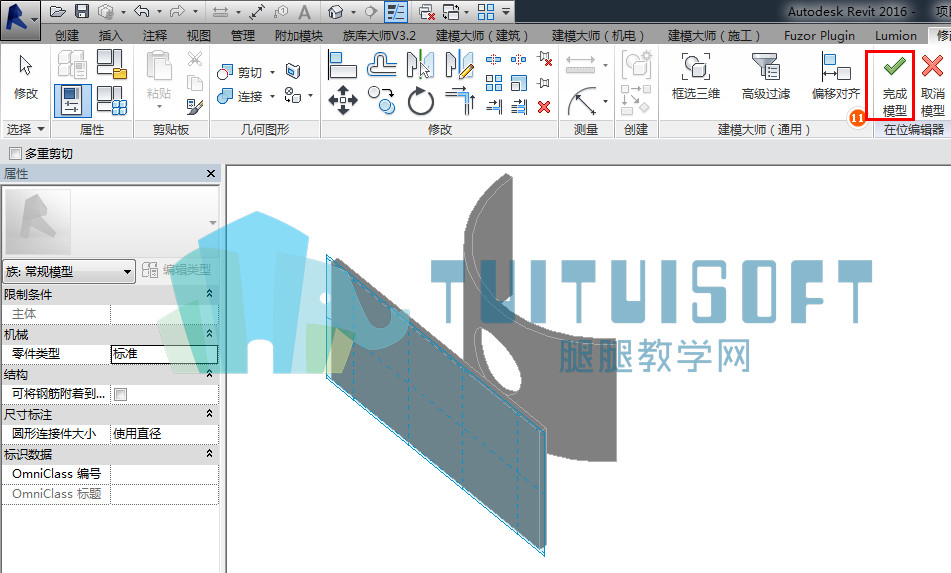Viewport: 951px width, 573px height.
Task: Open the 族库大师V3.2 ribbon tab
Action: pyautogui.click(x=379, y=36)
